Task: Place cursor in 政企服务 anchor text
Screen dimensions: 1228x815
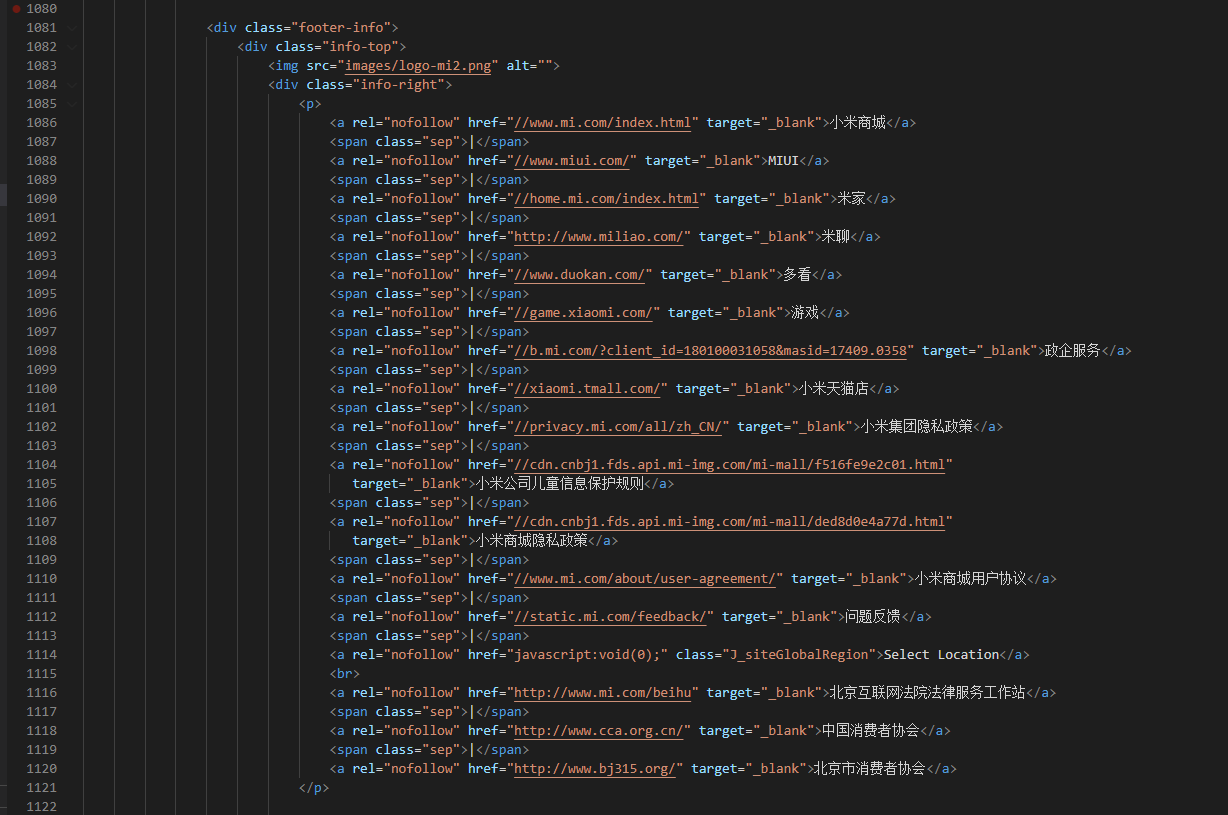Action: 1073,350
